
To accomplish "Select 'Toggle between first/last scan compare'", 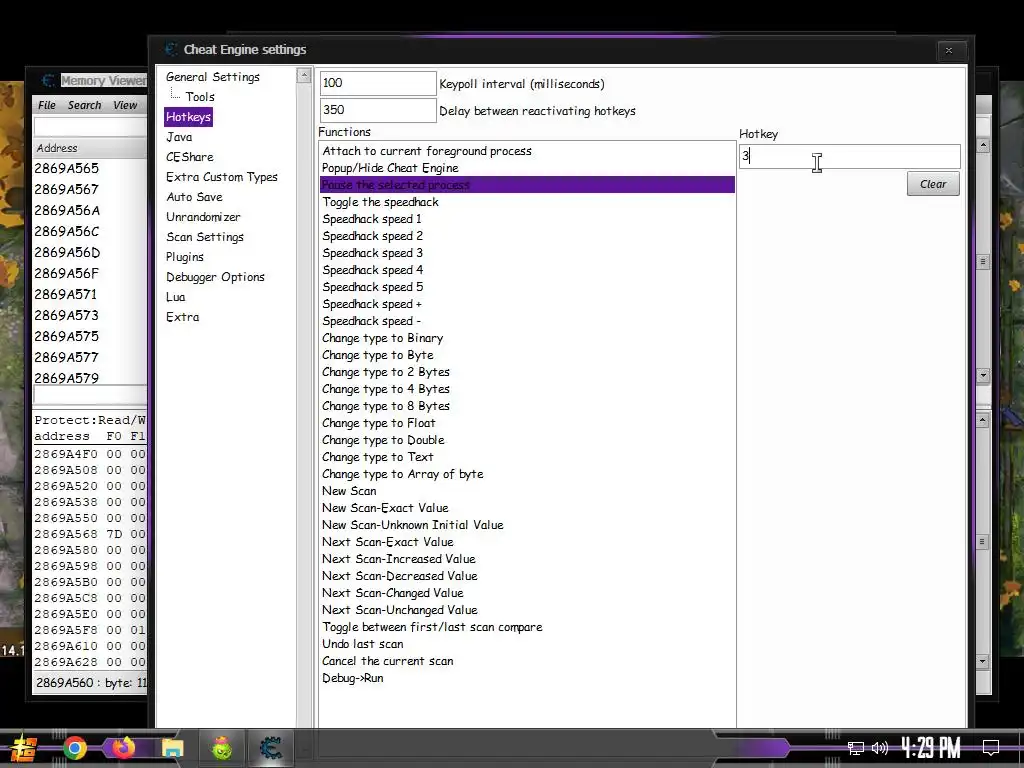I will pyautogui.click(x=527, y=626).
